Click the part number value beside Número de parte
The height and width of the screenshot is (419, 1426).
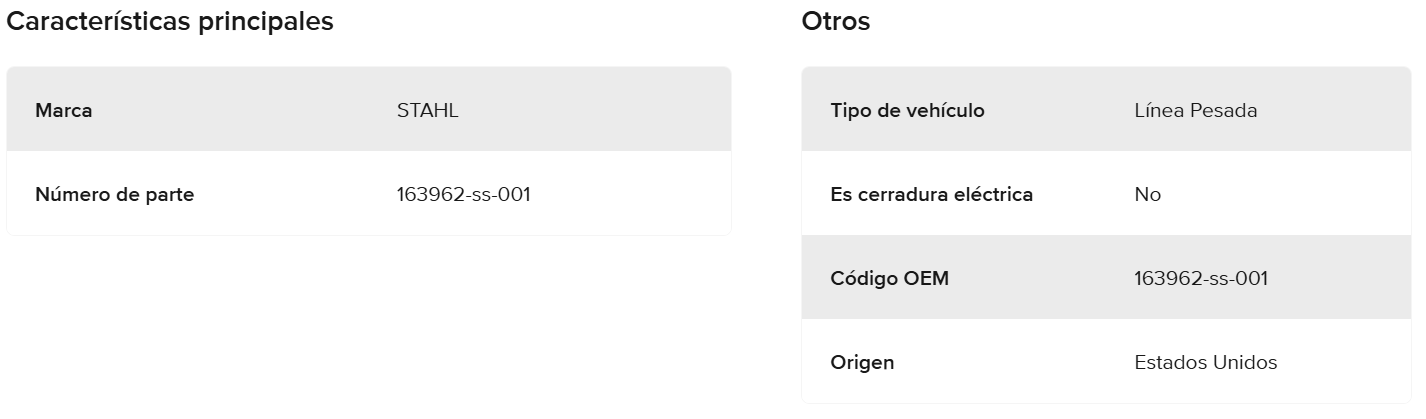coord(463,195)
